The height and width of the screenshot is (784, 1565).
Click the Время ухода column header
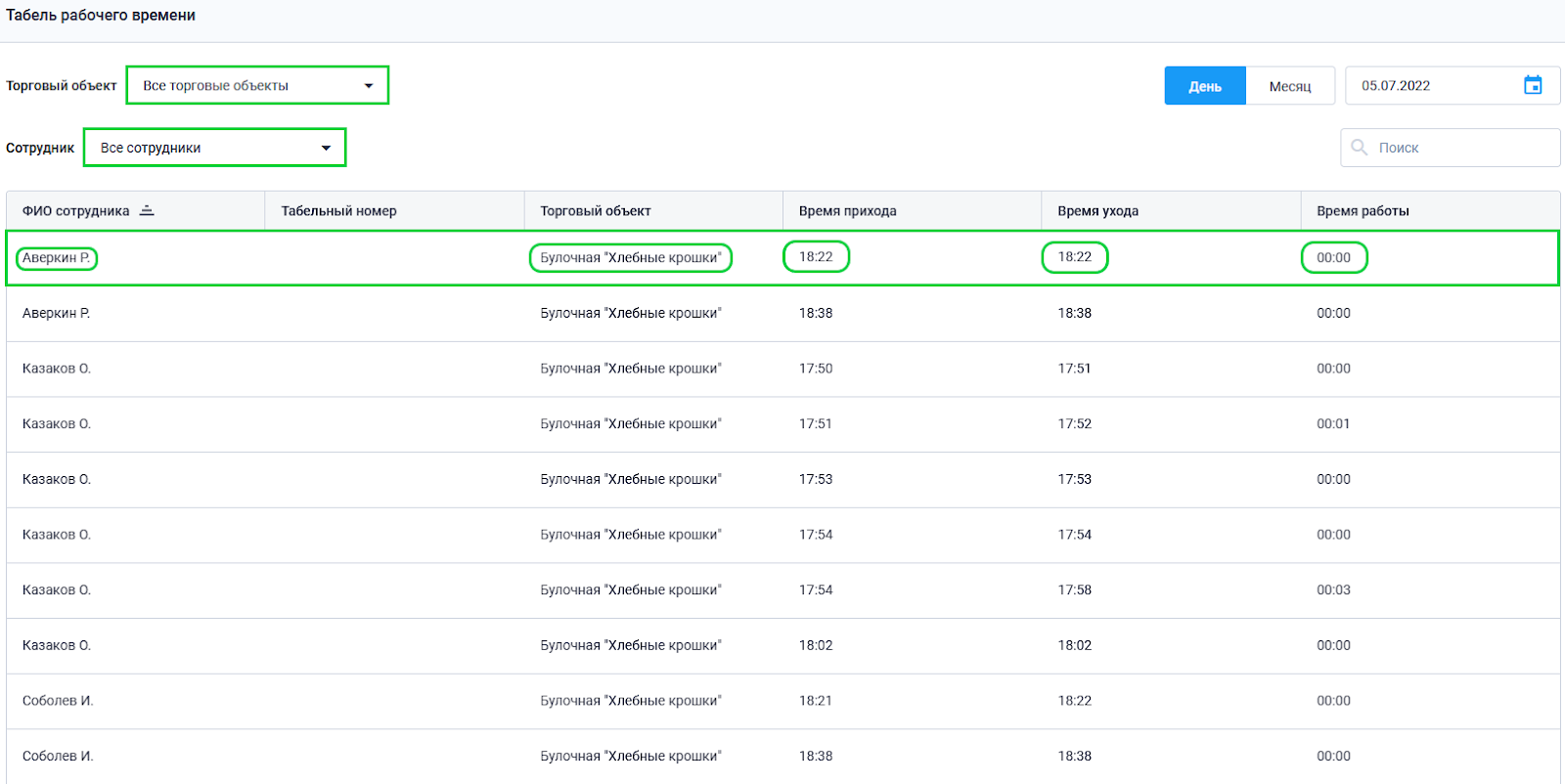pyautogui.click(x=1097, y=211)
